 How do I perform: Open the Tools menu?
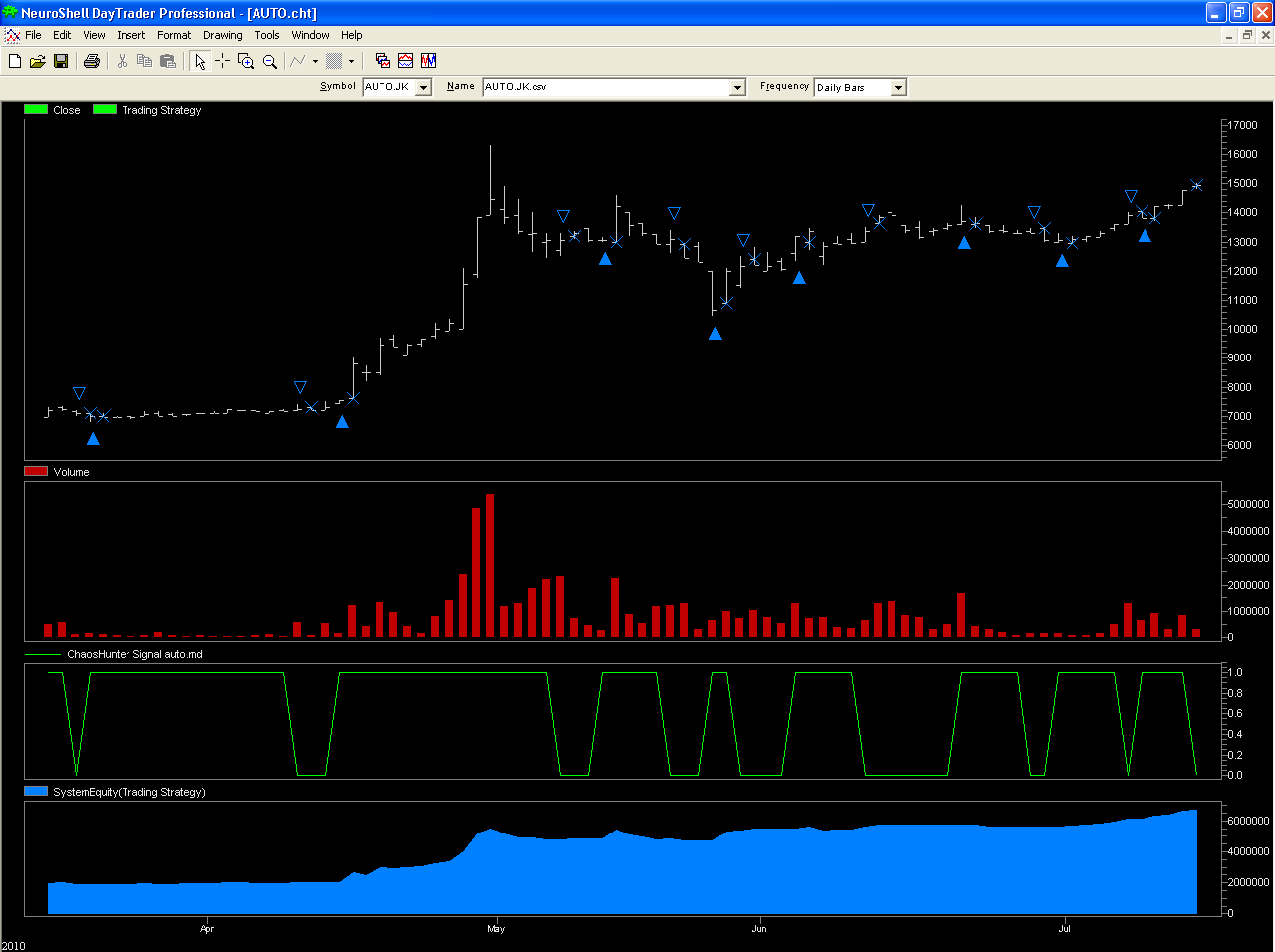click(267, 35)
